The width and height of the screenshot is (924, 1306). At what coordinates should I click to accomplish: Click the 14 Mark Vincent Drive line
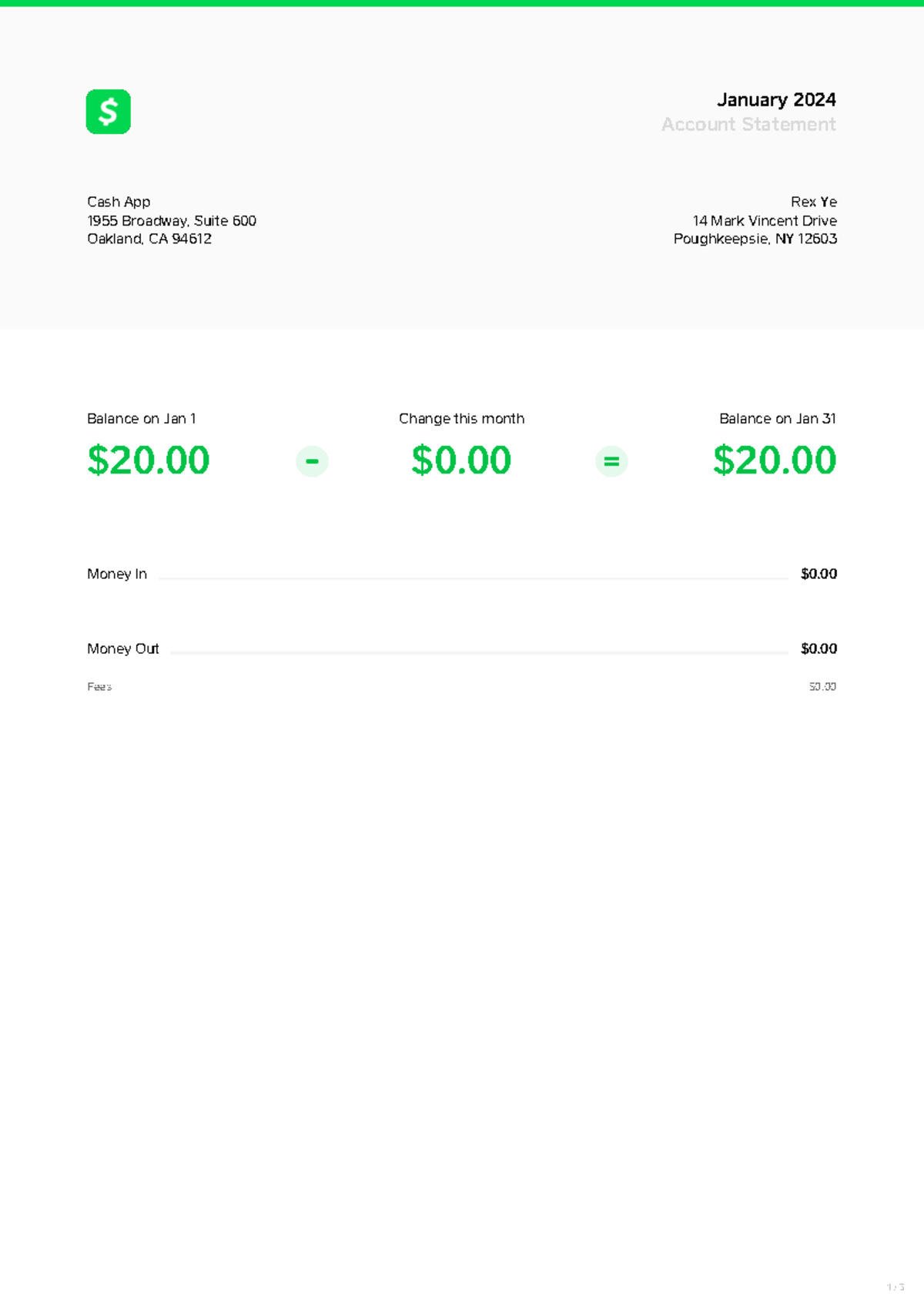pos(765,221)
